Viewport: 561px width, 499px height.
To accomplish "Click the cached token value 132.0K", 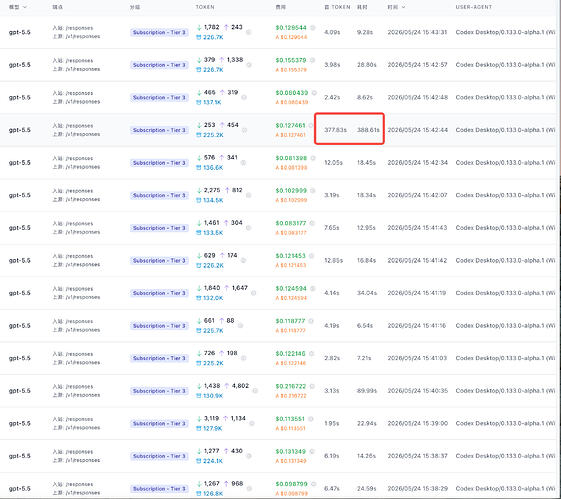I will coord(213,298).
